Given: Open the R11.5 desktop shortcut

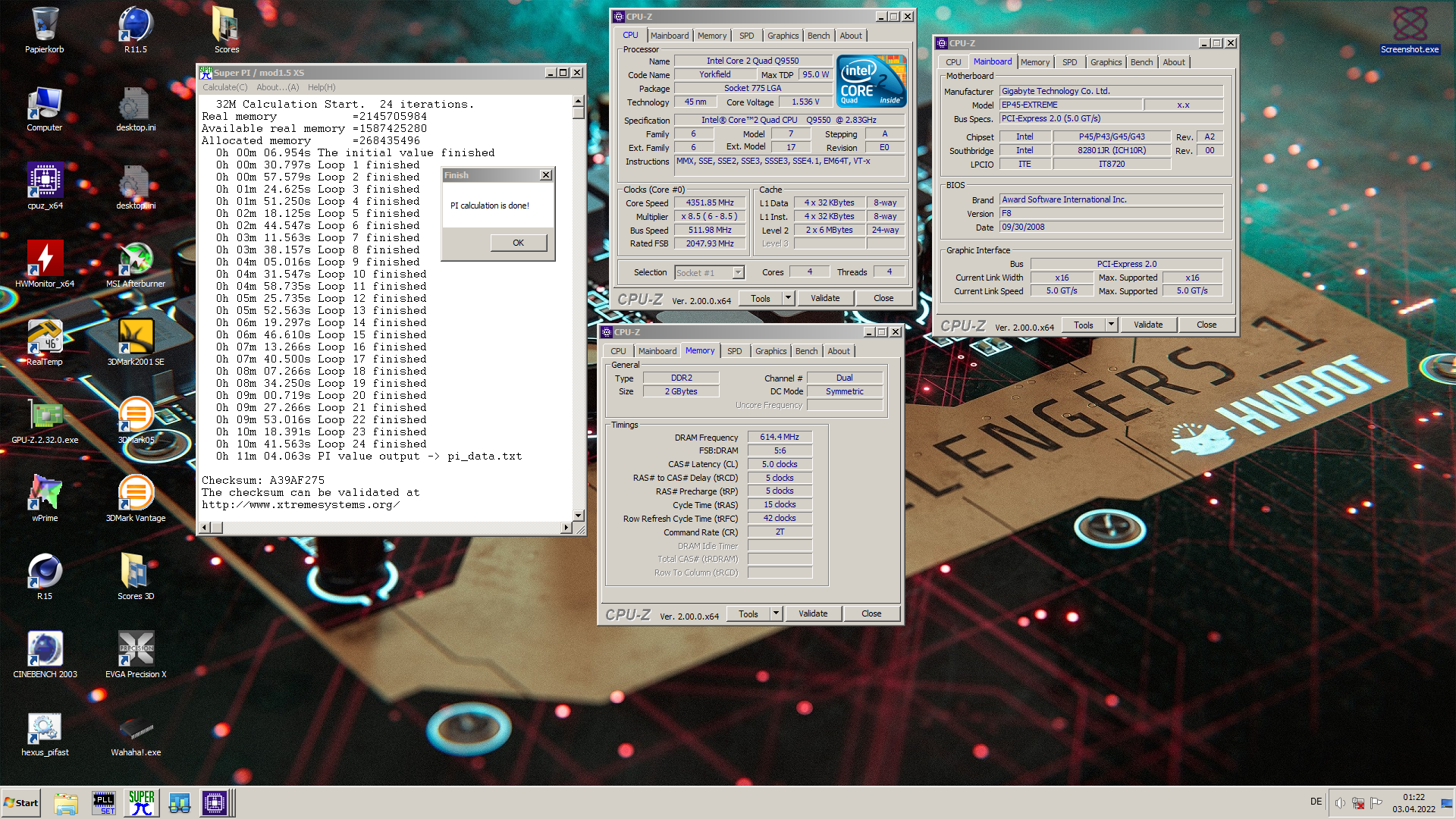Looking at the screenshot, I should (x=136, y=30).
